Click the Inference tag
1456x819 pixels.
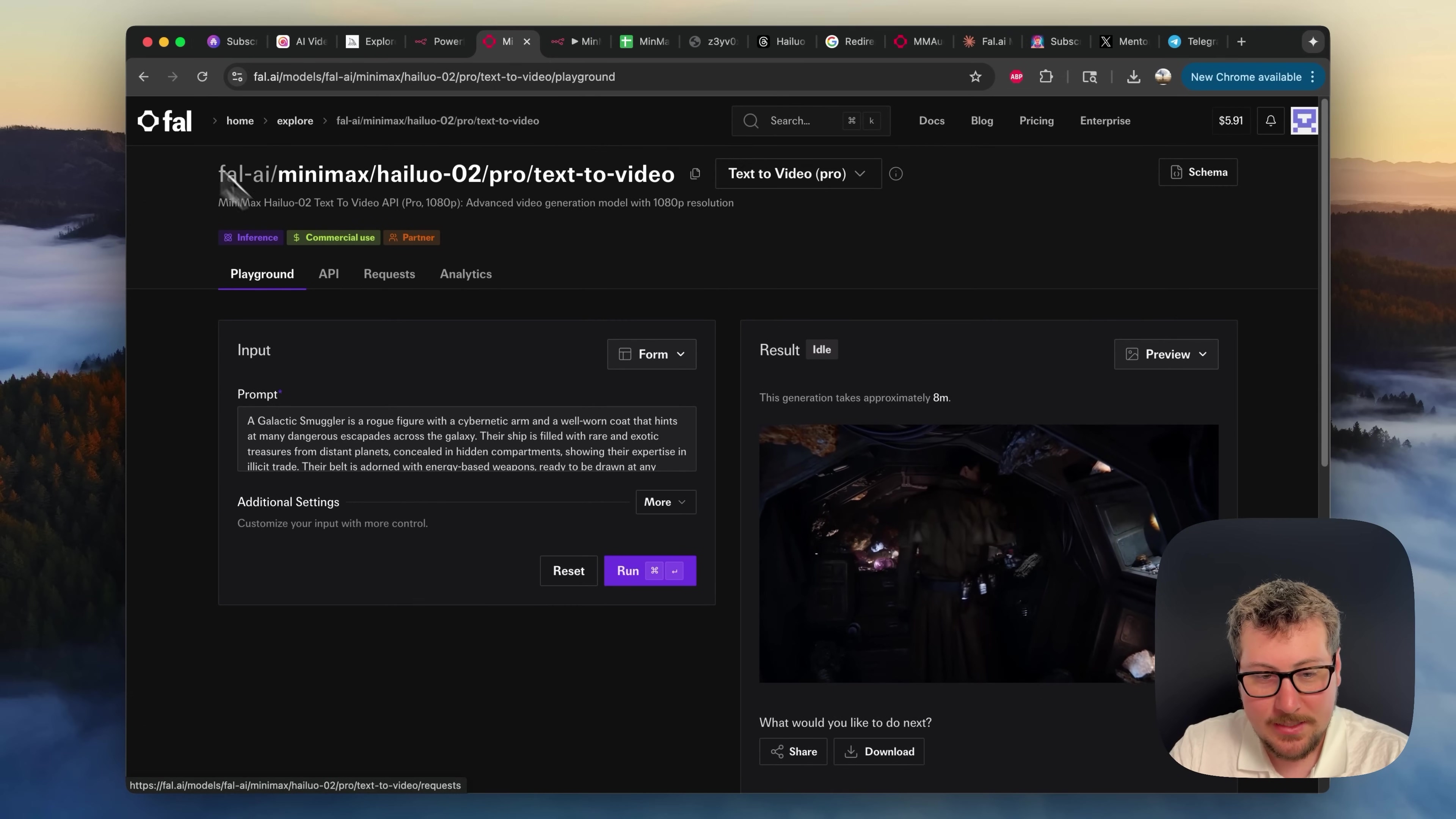coord(250,238)
